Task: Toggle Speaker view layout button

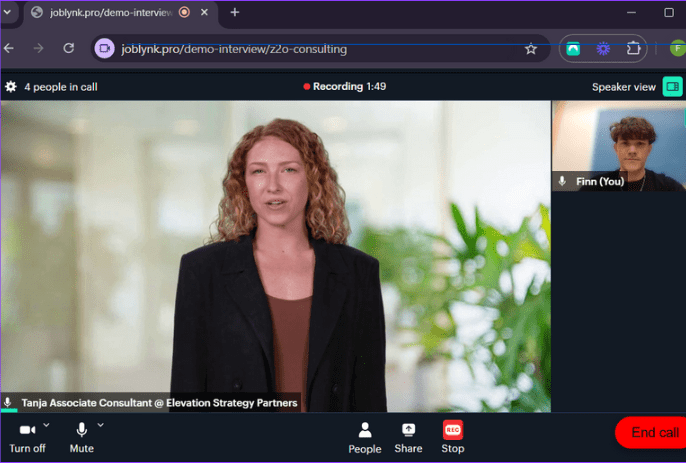Action: (672, 87)
